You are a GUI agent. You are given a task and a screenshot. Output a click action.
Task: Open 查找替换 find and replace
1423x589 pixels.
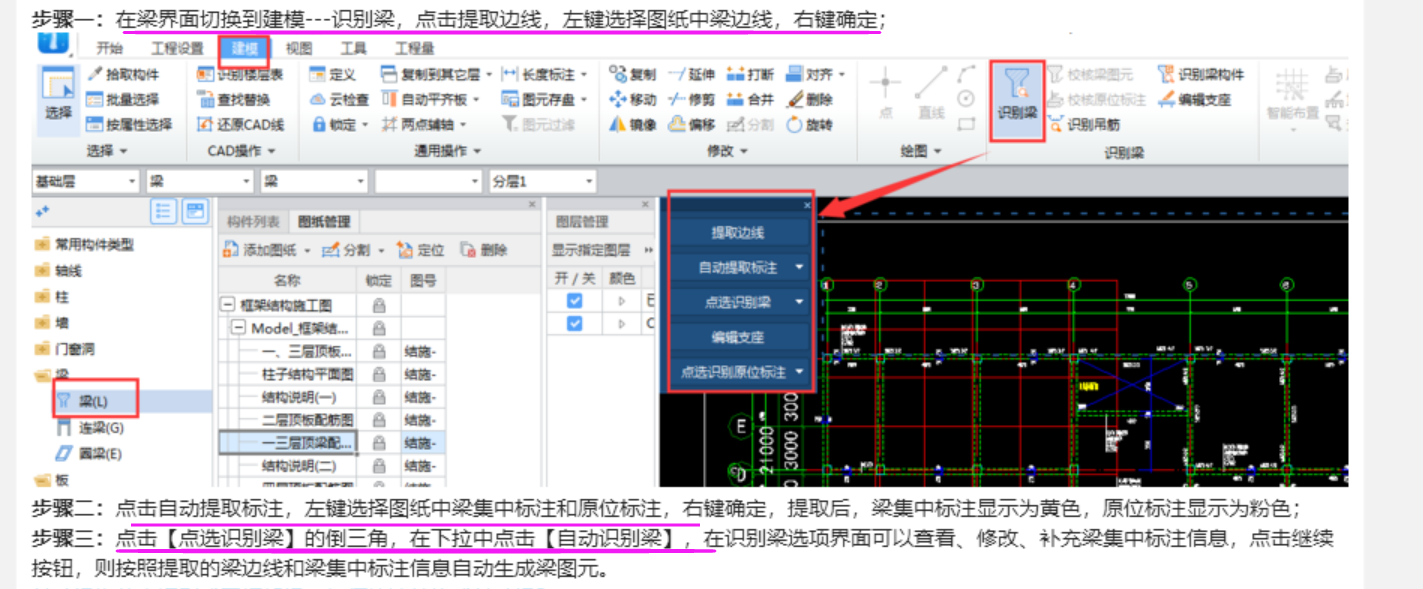234,99
